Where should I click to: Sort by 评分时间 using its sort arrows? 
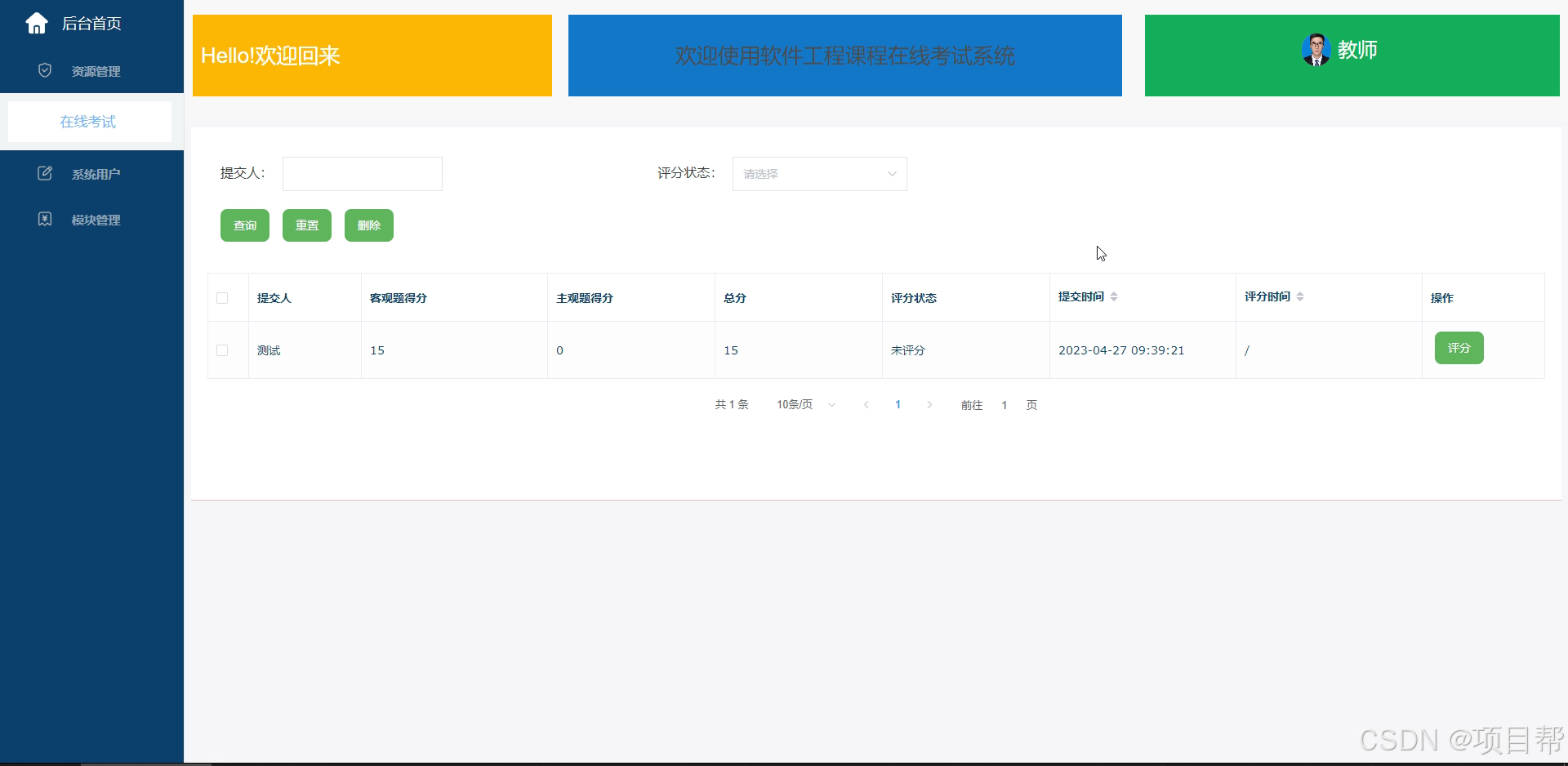pos(1300,296)
